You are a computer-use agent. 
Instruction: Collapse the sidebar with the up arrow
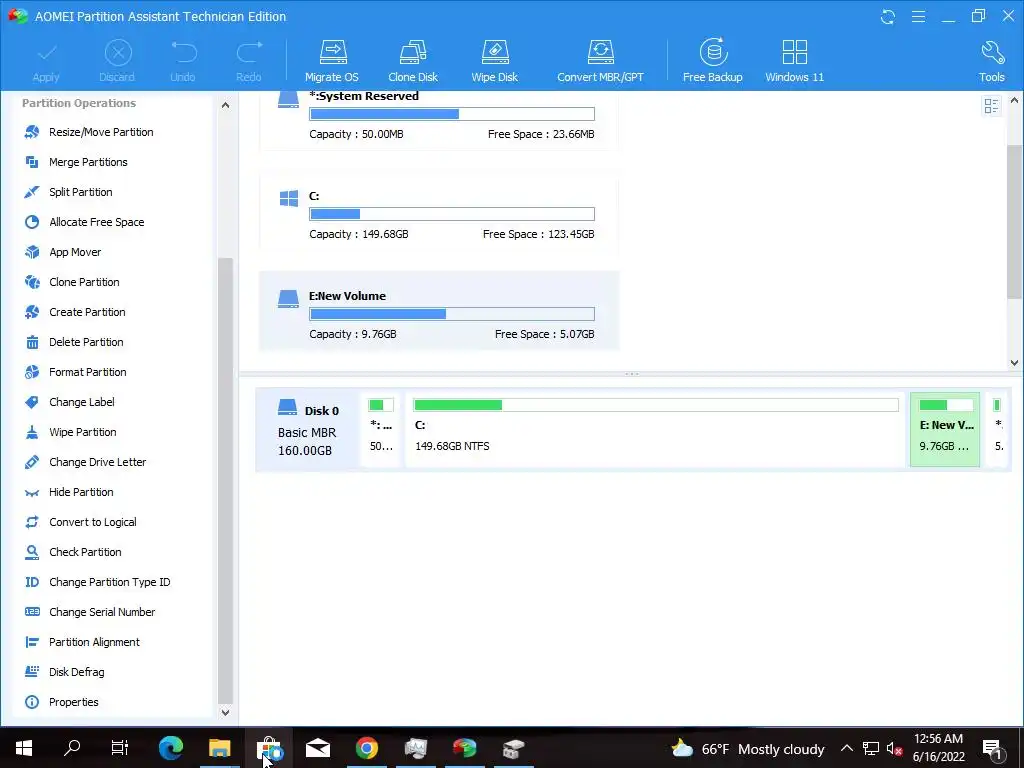pos(225,105)
